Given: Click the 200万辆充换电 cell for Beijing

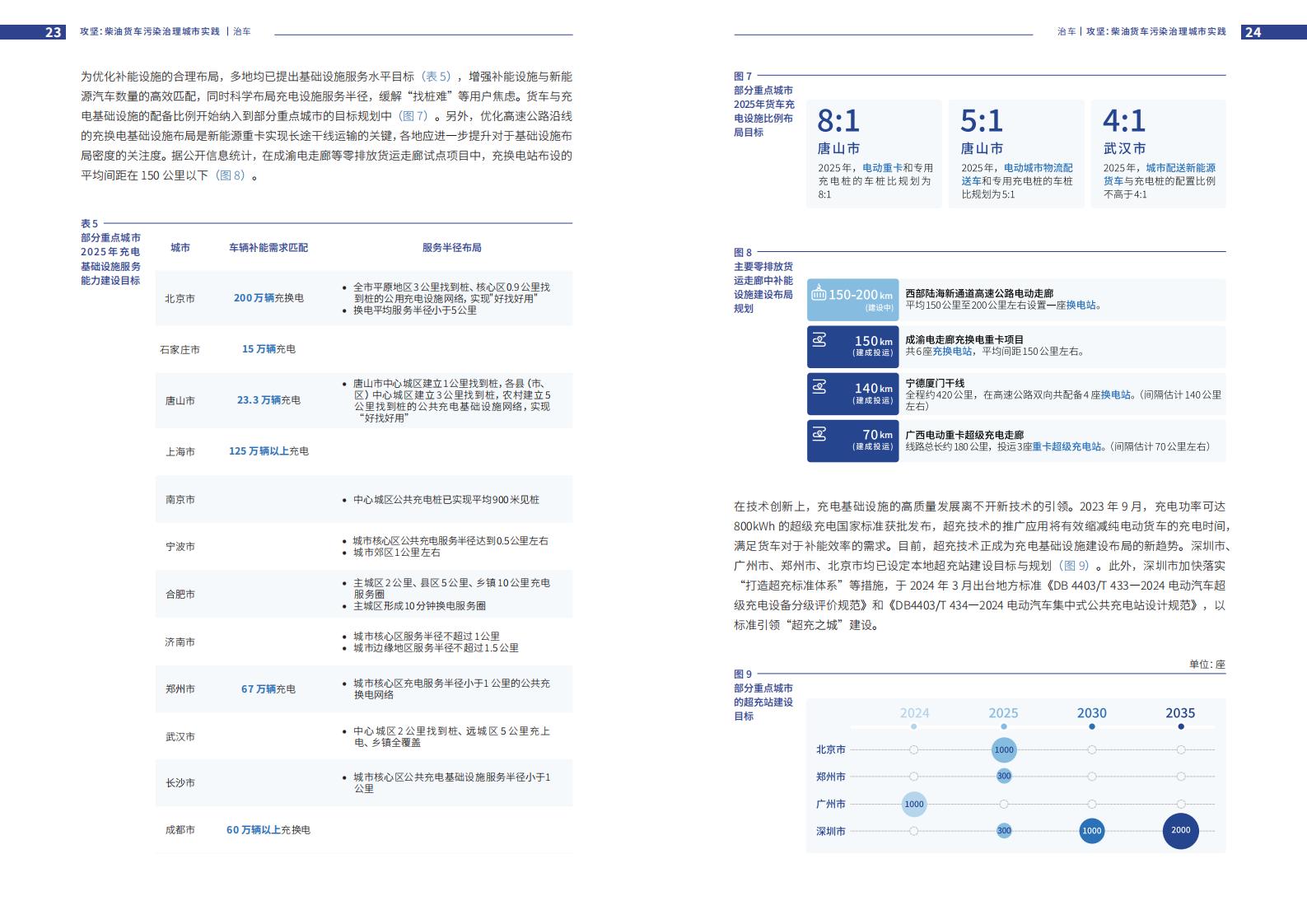Looking at the screenshot, I should click(x=268, y=298).
